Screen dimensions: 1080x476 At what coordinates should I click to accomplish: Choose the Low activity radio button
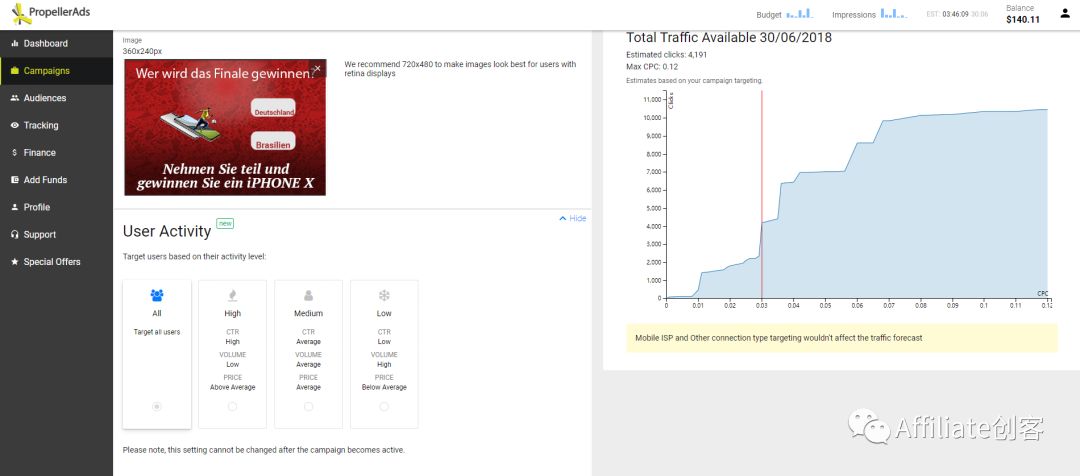coord(384,407)
